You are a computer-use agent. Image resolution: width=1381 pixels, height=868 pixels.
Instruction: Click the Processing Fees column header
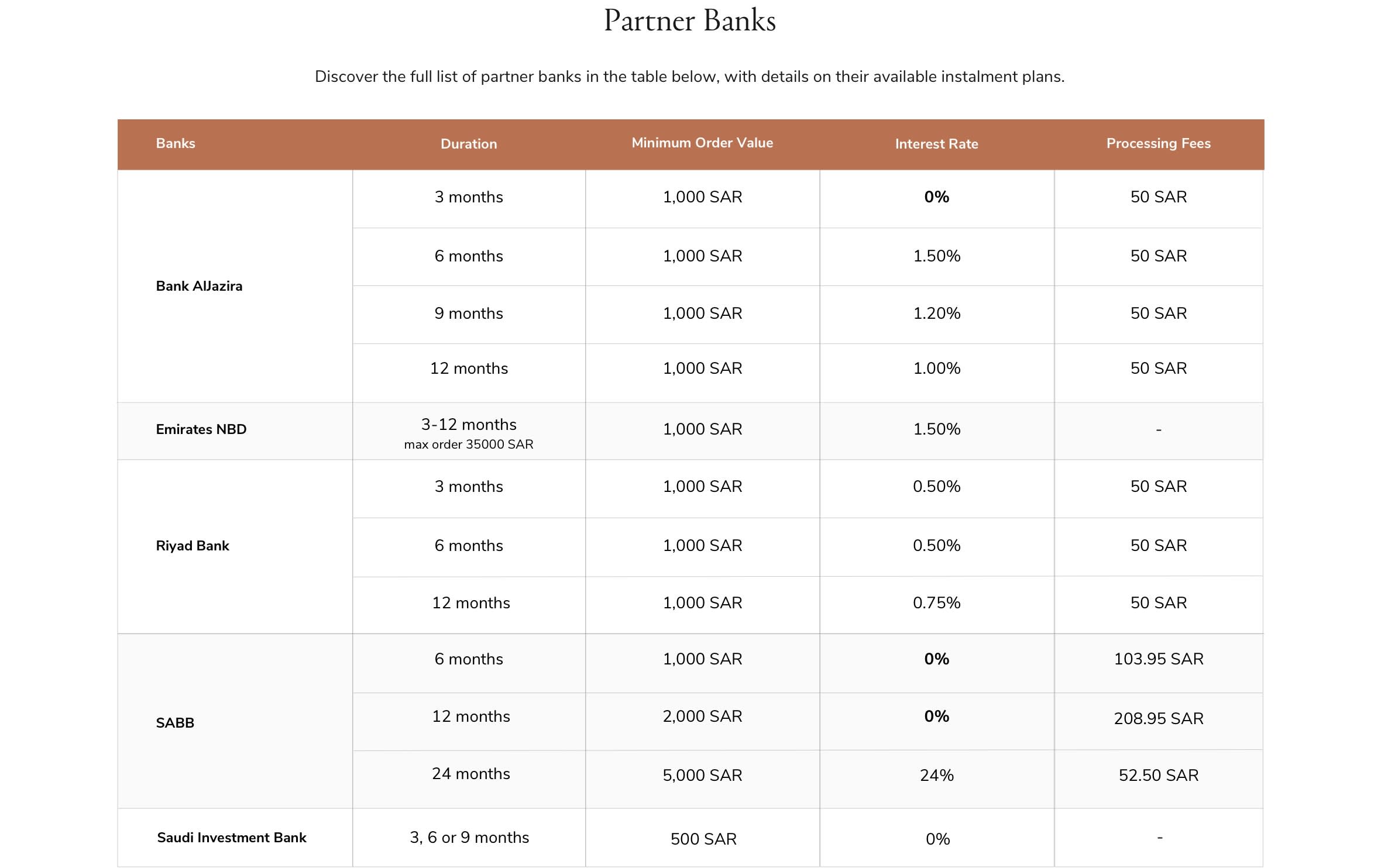[x=1158, y=143]
